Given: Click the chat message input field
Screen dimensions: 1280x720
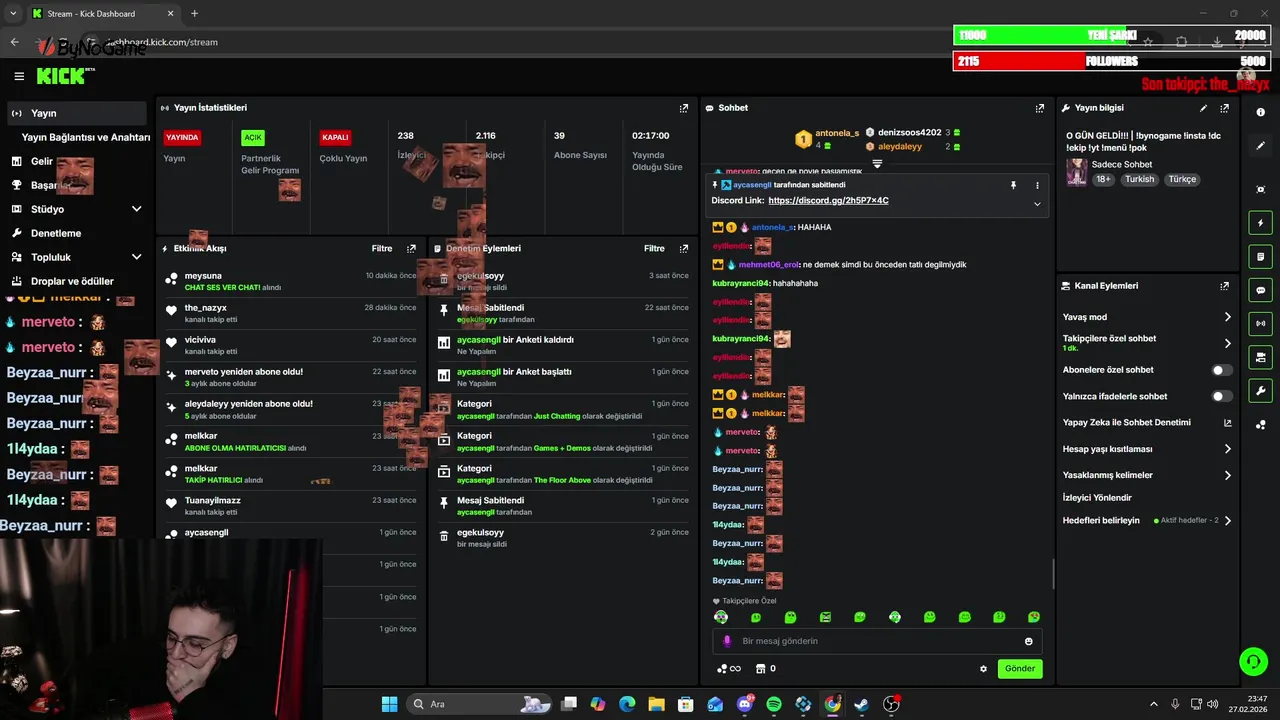Looking at the screenshot, I should click(877, 641).
